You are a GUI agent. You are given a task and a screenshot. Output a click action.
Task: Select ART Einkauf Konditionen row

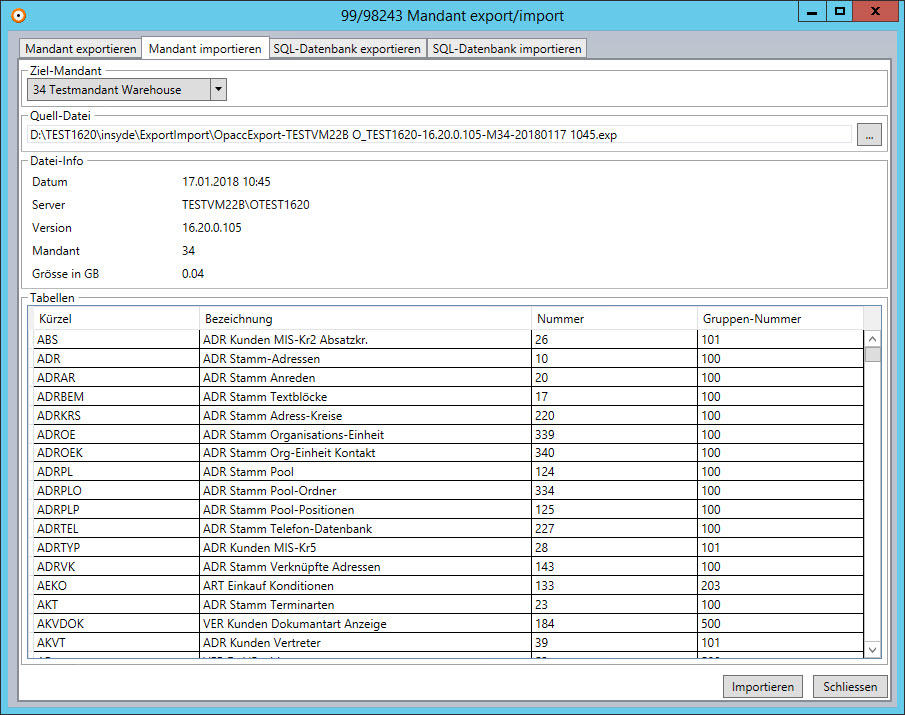(x=448, y=586)
